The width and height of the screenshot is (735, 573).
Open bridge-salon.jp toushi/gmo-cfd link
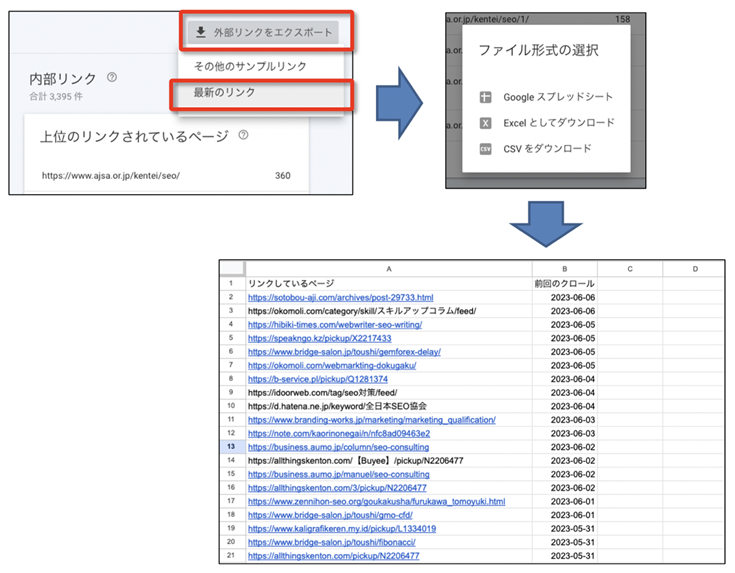(330, 515)
